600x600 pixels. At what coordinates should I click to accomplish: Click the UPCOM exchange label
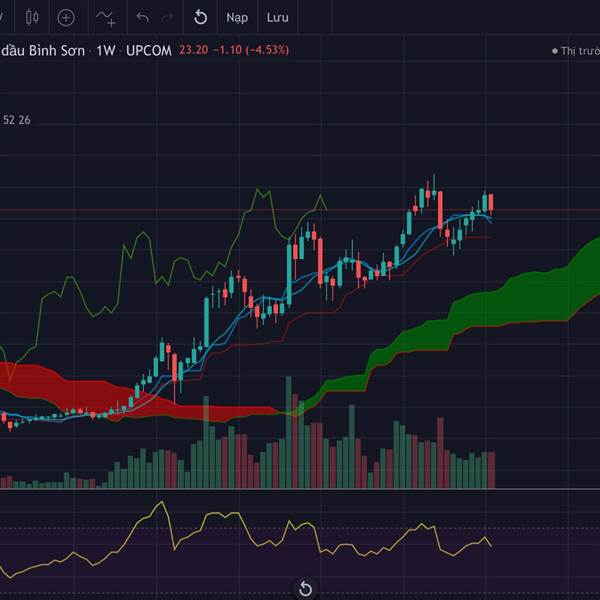[148, 51]
